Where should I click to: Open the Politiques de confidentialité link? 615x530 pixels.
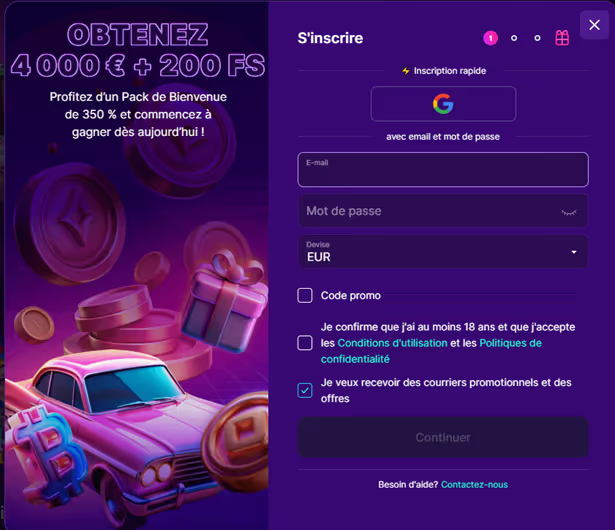[x=431, y=351]
